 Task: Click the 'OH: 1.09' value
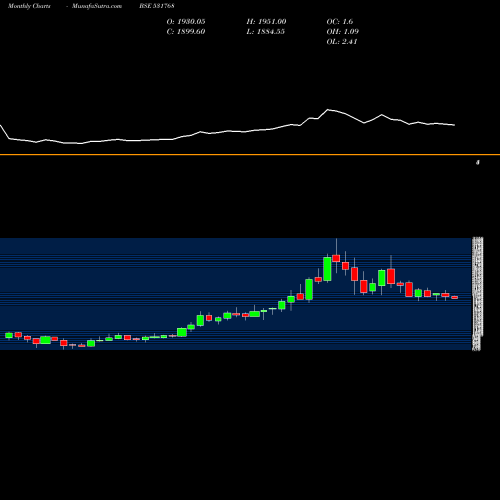click(x=343, y=32)
